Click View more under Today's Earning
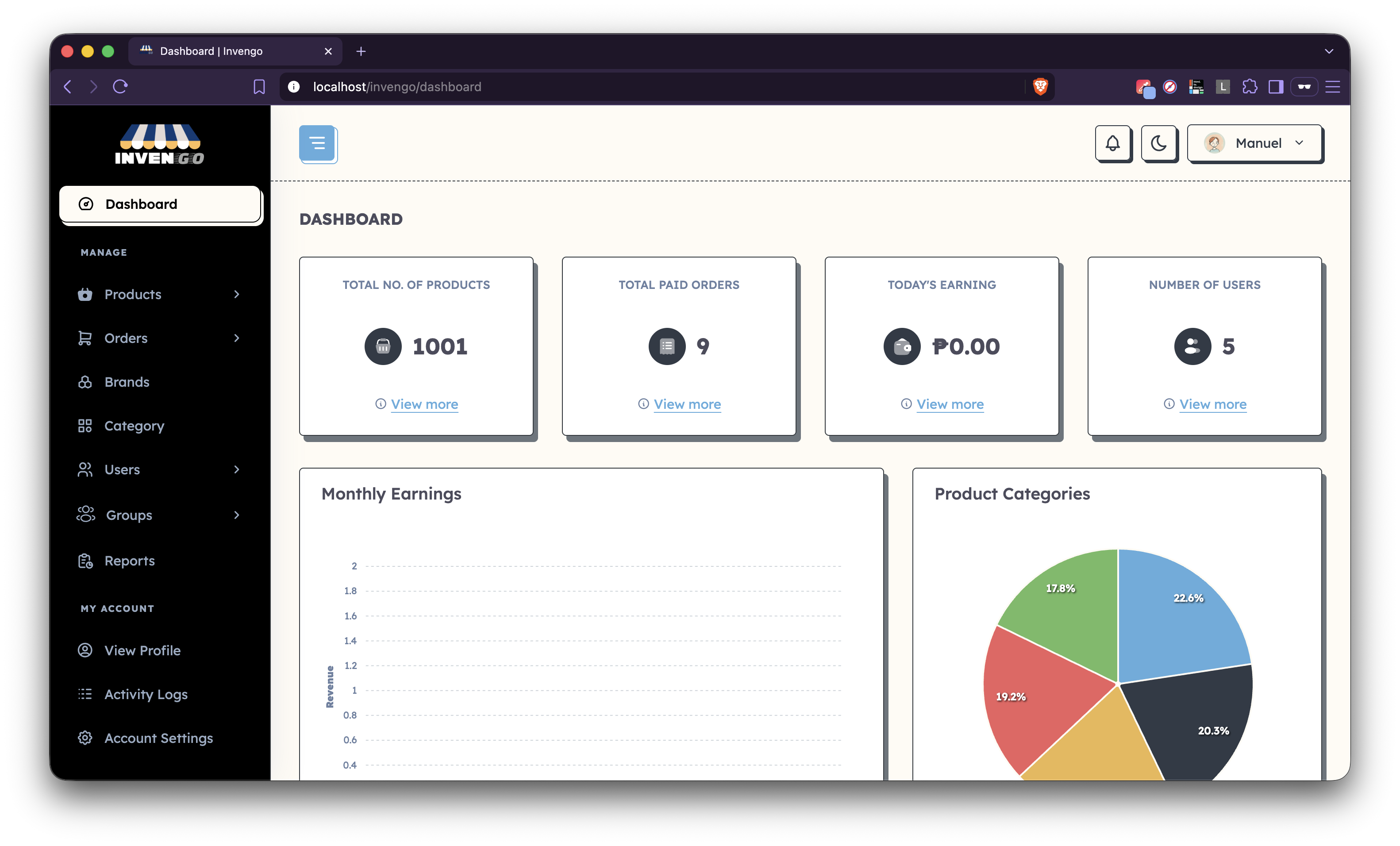 click(950, 404)
